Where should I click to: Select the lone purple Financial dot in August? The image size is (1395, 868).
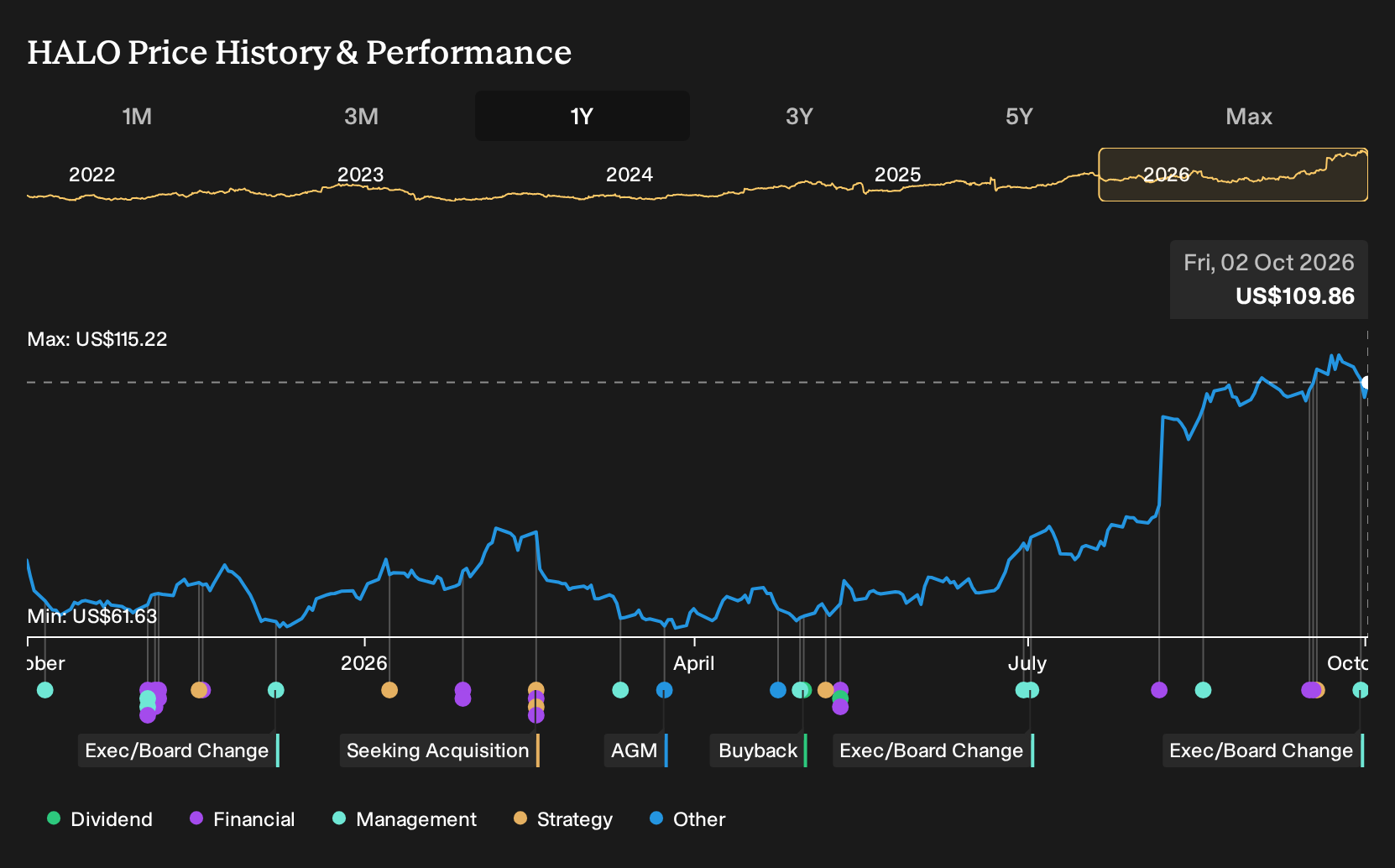tap(1159, 690)
